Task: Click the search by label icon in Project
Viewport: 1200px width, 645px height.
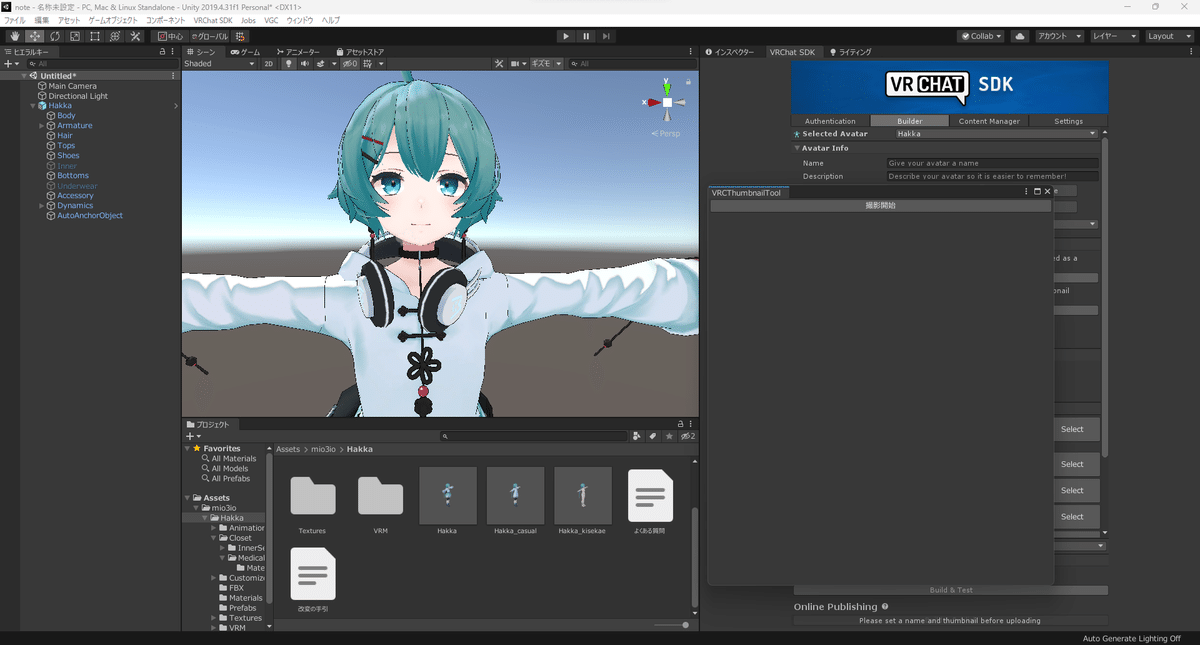Action: click(652, 436)
